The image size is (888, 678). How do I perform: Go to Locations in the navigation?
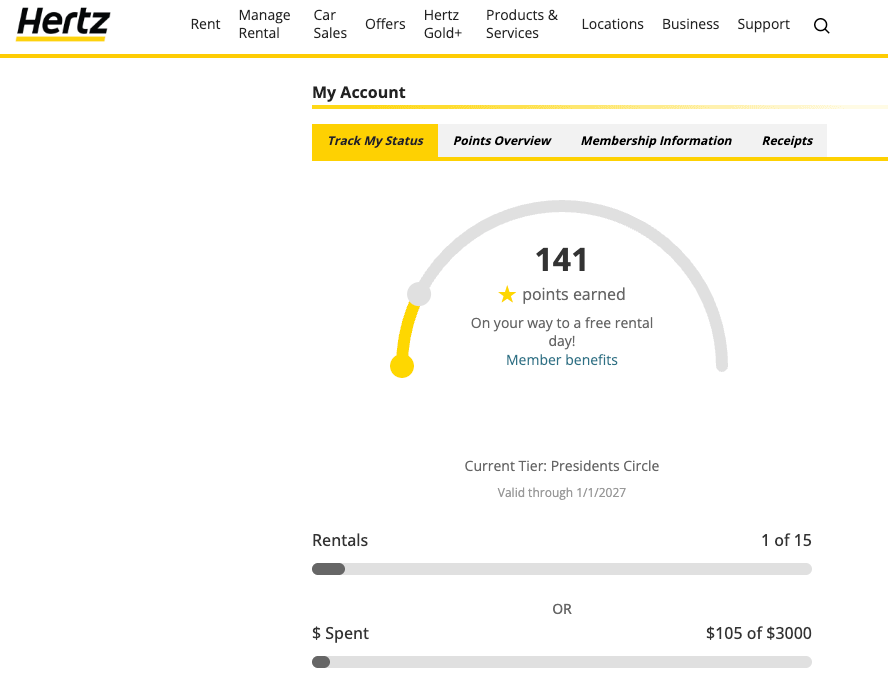click(612, 24)
